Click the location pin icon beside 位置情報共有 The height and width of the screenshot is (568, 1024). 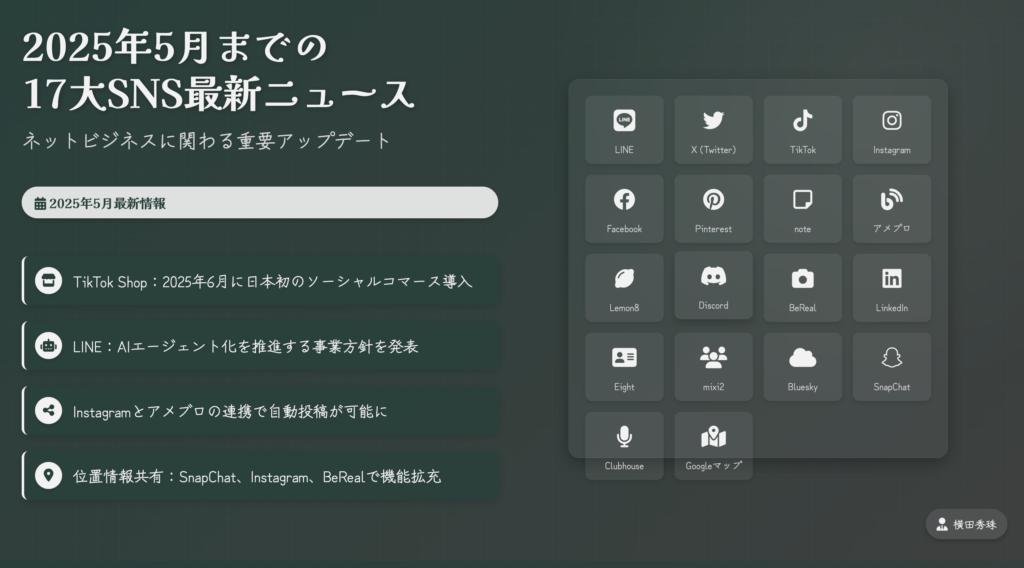pyautogui.click(x=48, y=475)
